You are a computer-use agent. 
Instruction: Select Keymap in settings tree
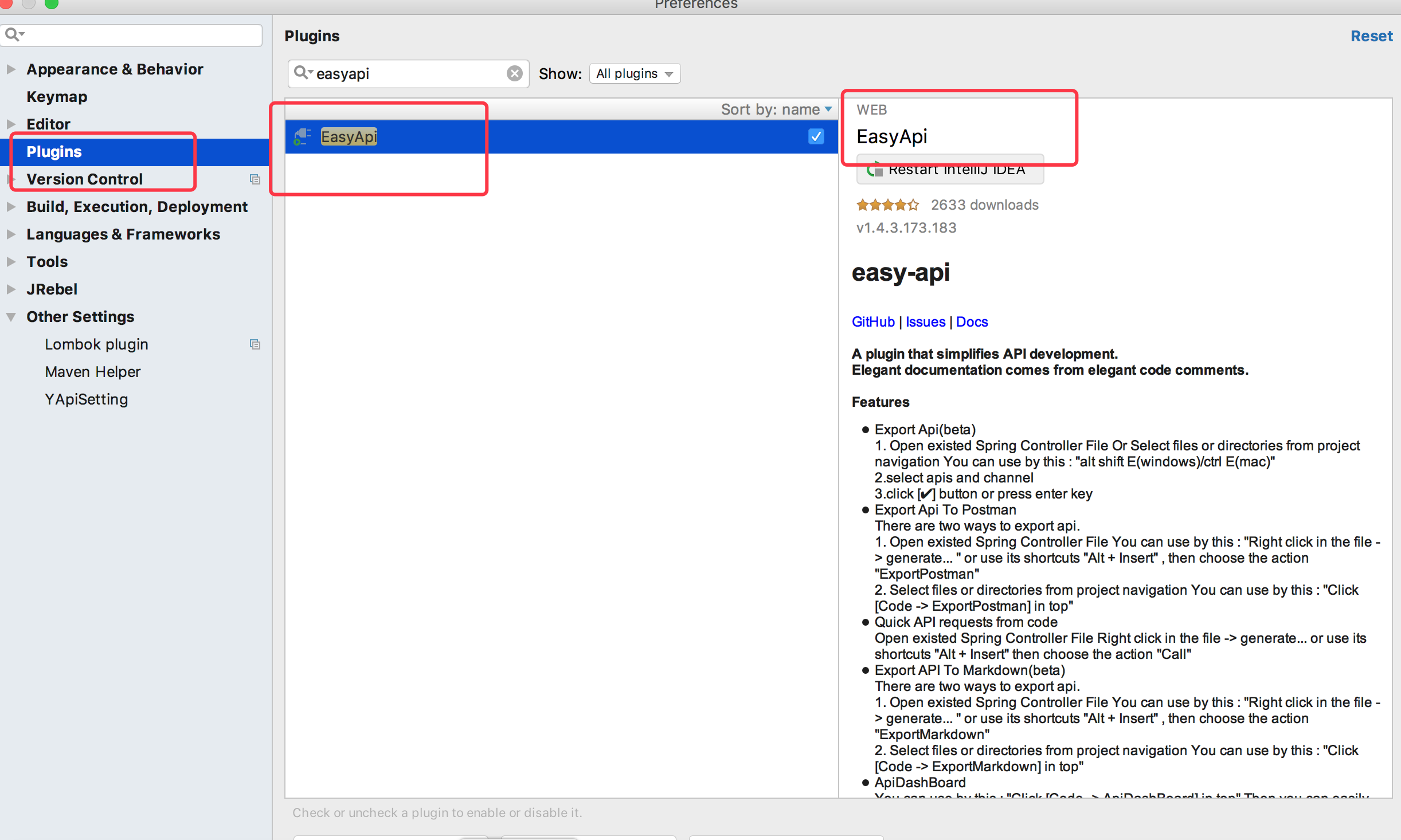(57, 97)
